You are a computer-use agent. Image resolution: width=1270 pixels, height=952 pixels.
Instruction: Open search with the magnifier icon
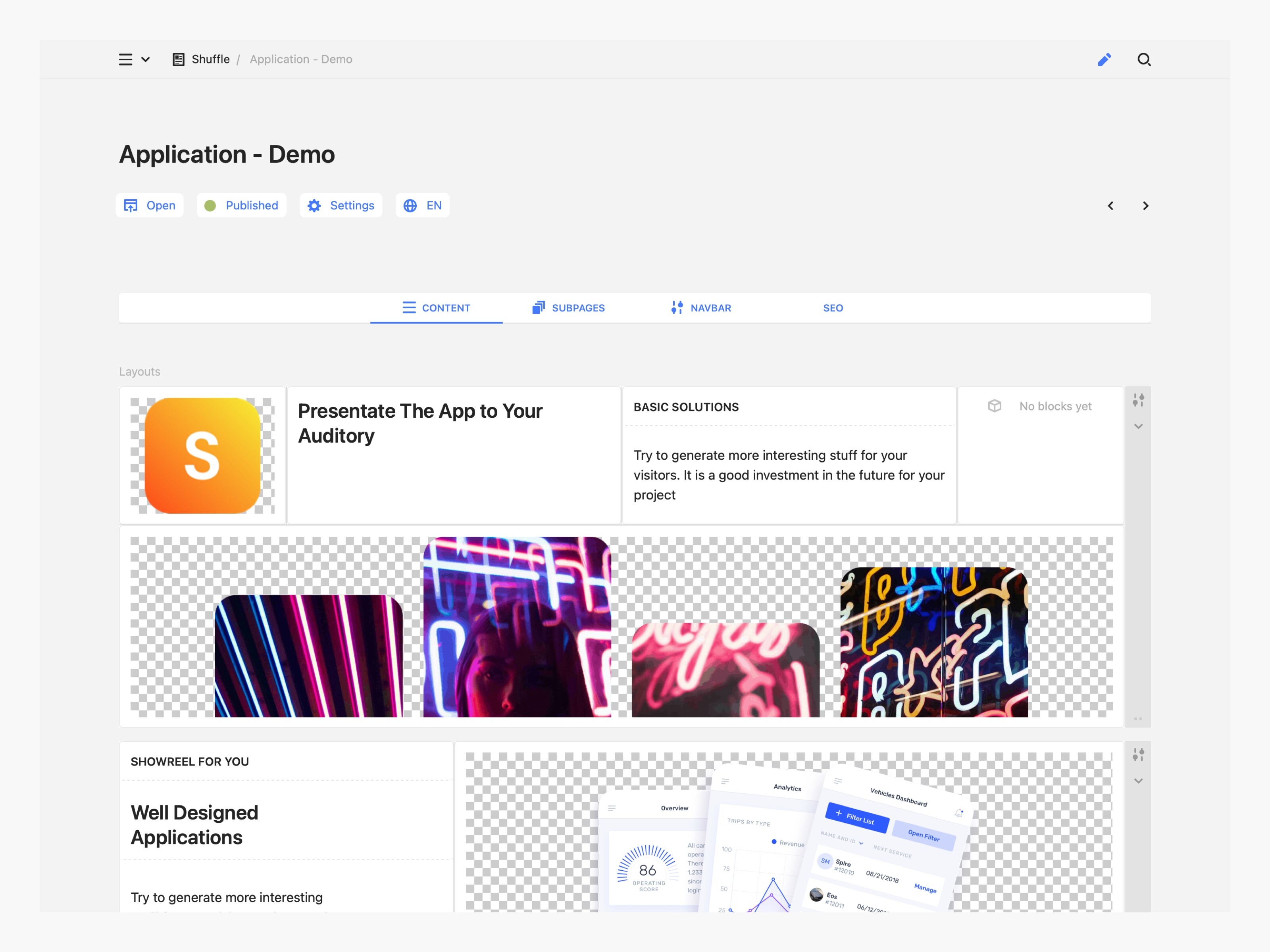(1144, 59)
